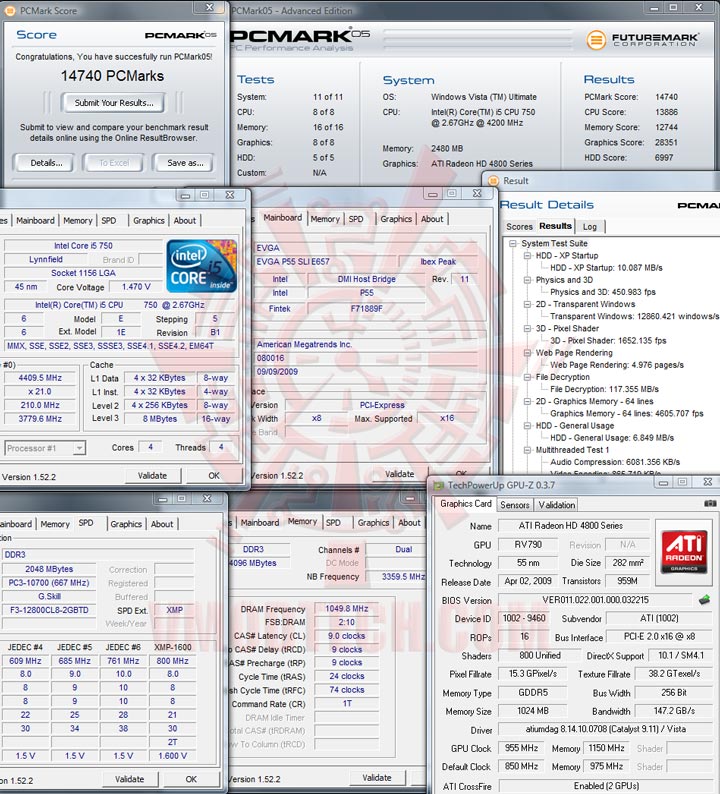
Task: Click the To Excel button
Action: 114,163
